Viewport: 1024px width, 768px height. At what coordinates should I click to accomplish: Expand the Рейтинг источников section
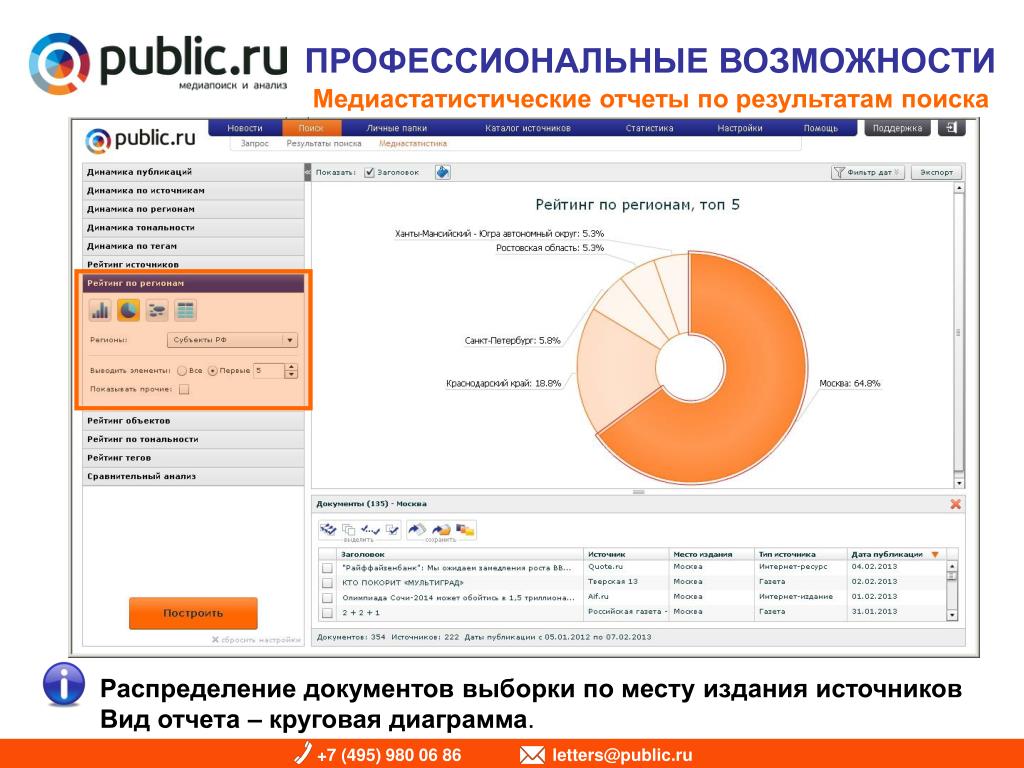pyautogui.click(x=193, y=264)
